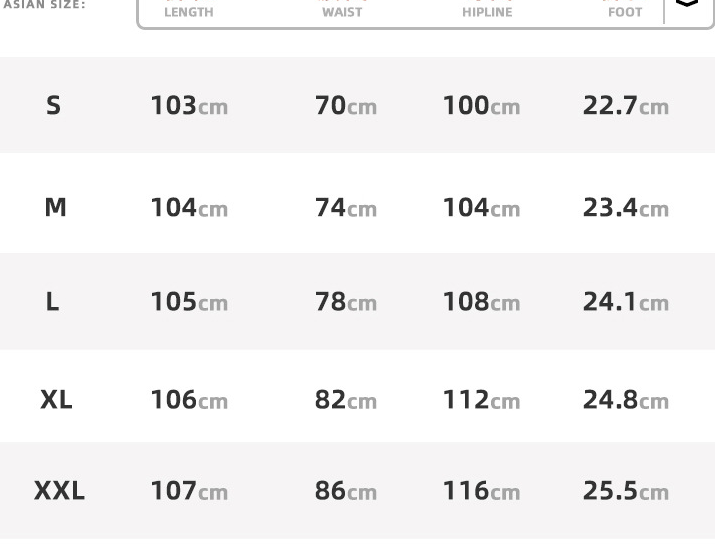Viewport: 715px width, 549px height.
Task: Select the S size row label
Action: coord(53,105)
